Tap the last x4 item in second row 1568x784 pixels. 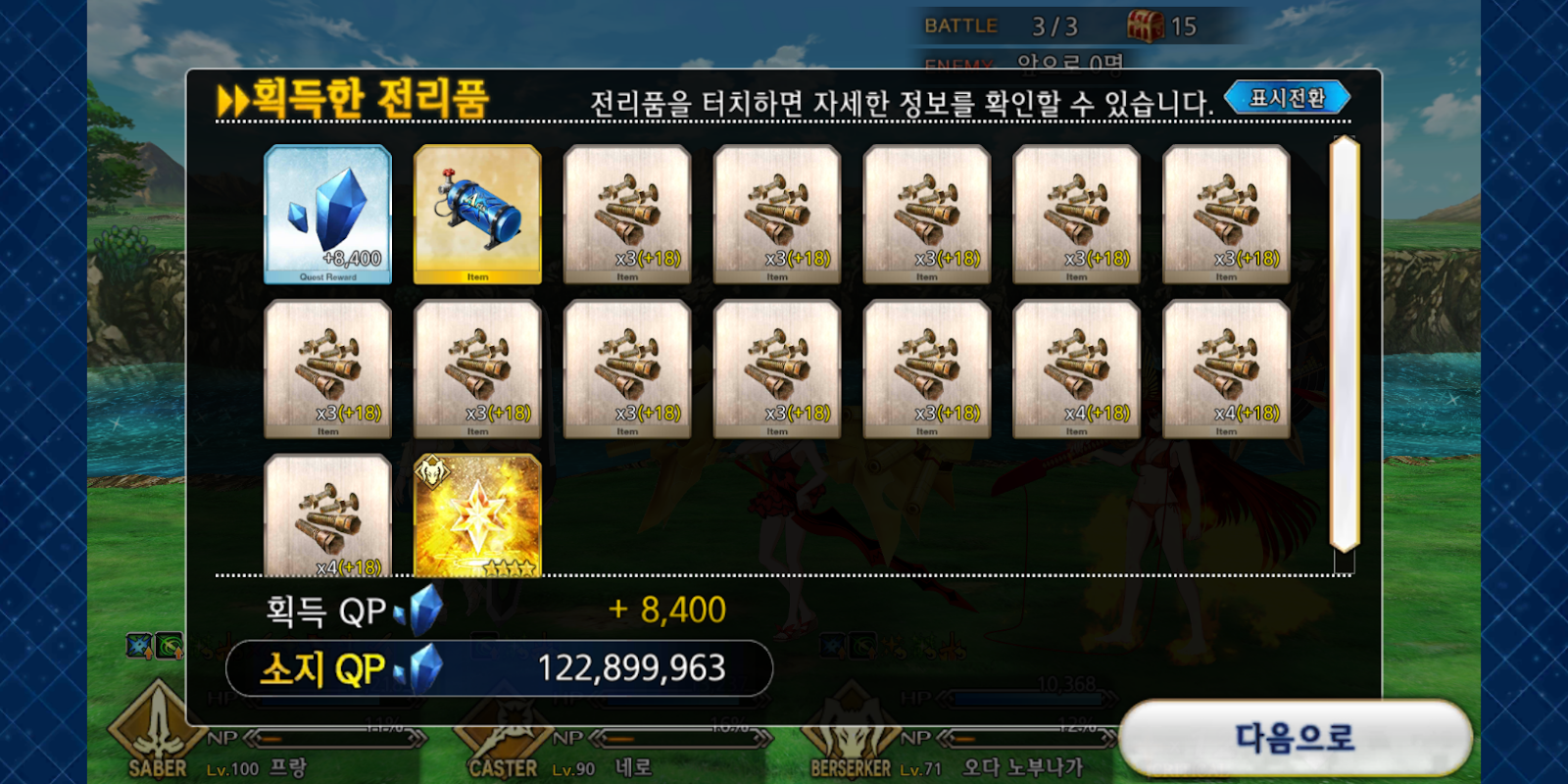coord(1226,368)
